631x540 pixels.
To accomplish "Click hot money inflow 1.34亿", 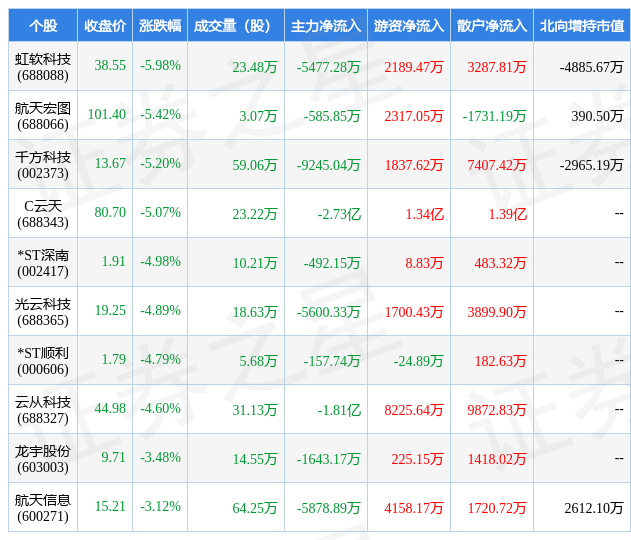I will click(x=425, y=214).
